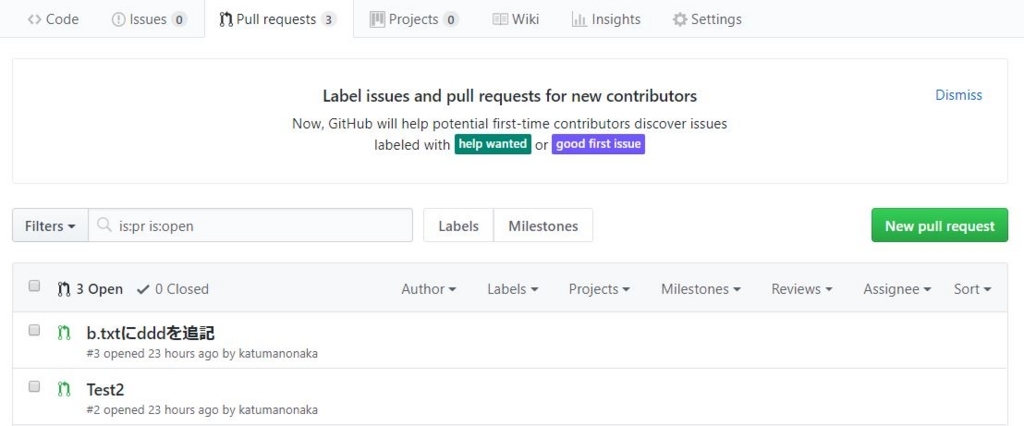Click the Projects board icon
1024x426 pixels.
click(377, 19)
